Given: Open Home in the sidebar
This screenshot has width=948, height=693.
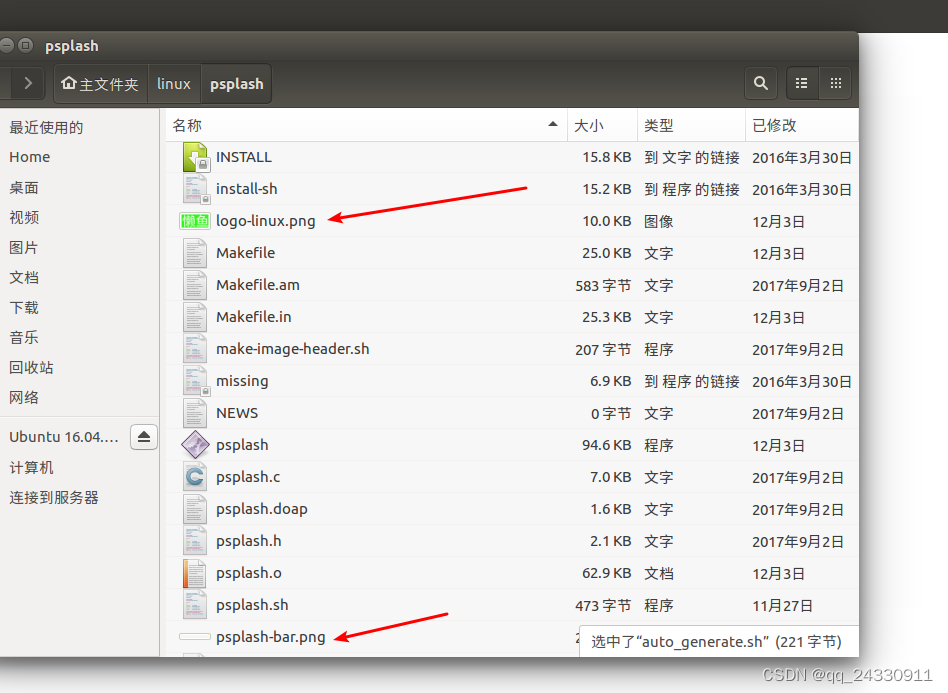Looking at the screenshot, I should (x=30, y=157).
